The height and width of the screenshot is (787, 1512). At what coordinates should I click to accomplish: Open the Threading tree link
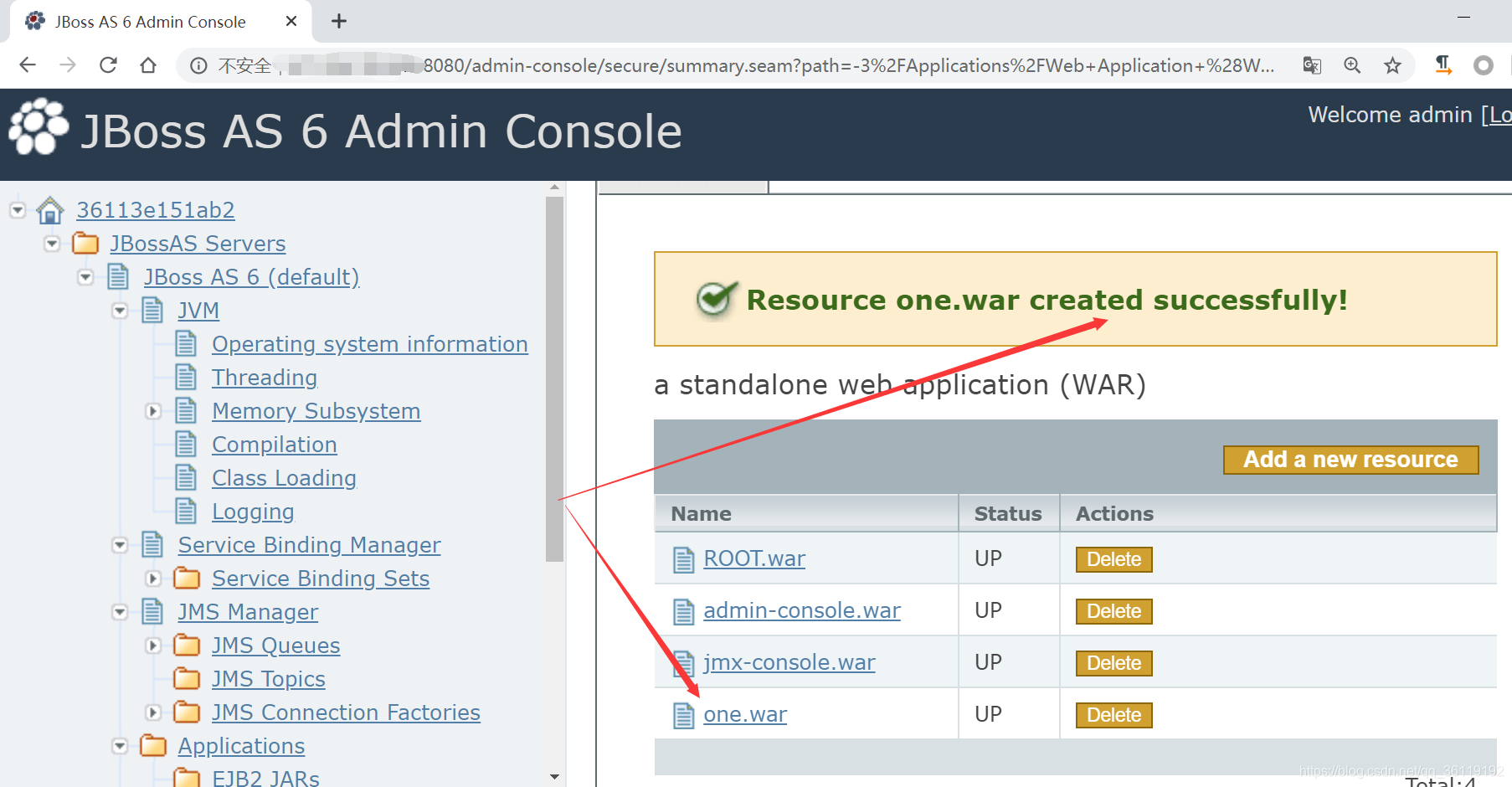pos(265,378)
